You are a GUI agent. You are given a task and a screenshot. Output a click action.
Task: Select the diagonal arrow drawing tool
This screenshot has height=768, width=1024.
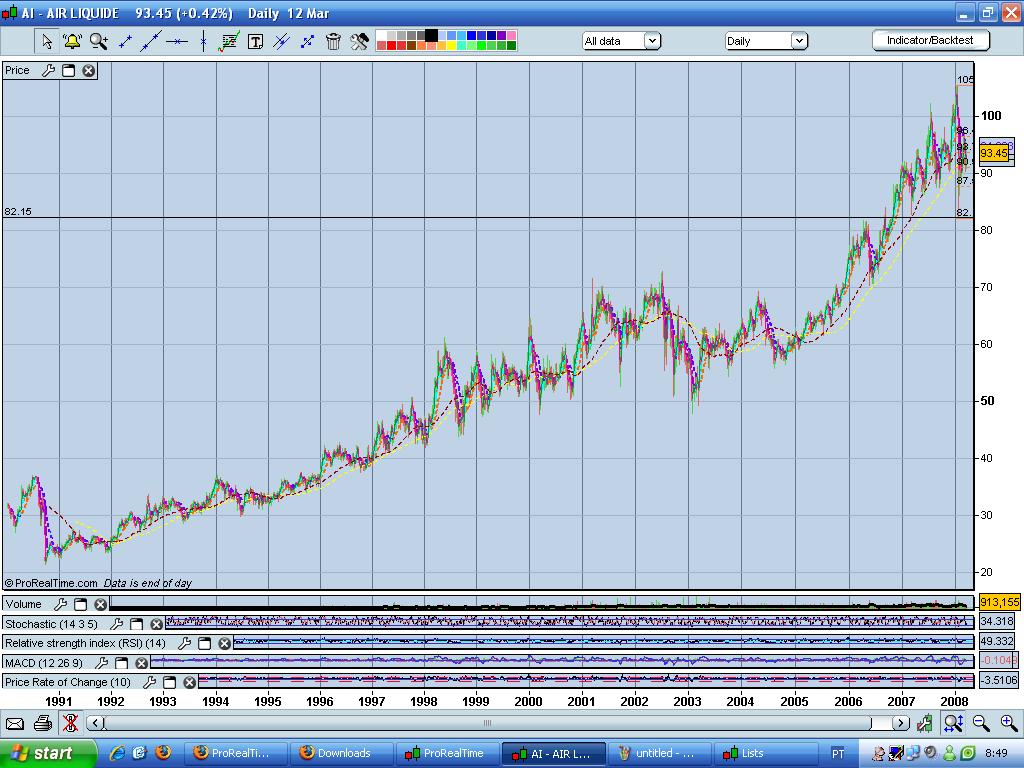pyautogui.click(x=307, y=41)
